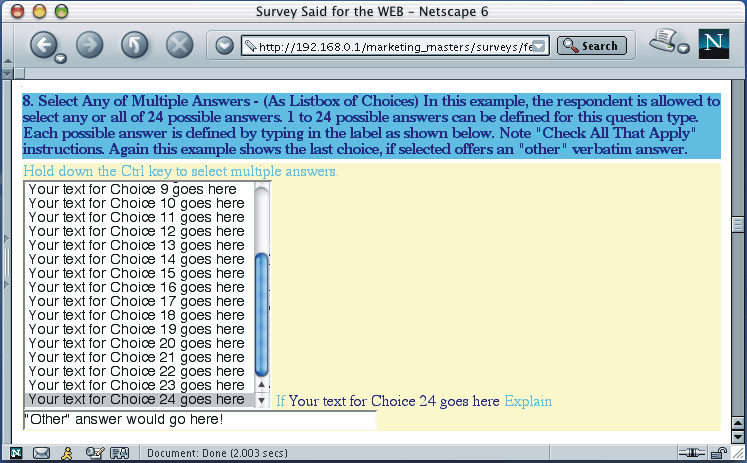Click the page scroll down arrow
The height and width of the screenshot is (463, 747).
pos(738,436)
